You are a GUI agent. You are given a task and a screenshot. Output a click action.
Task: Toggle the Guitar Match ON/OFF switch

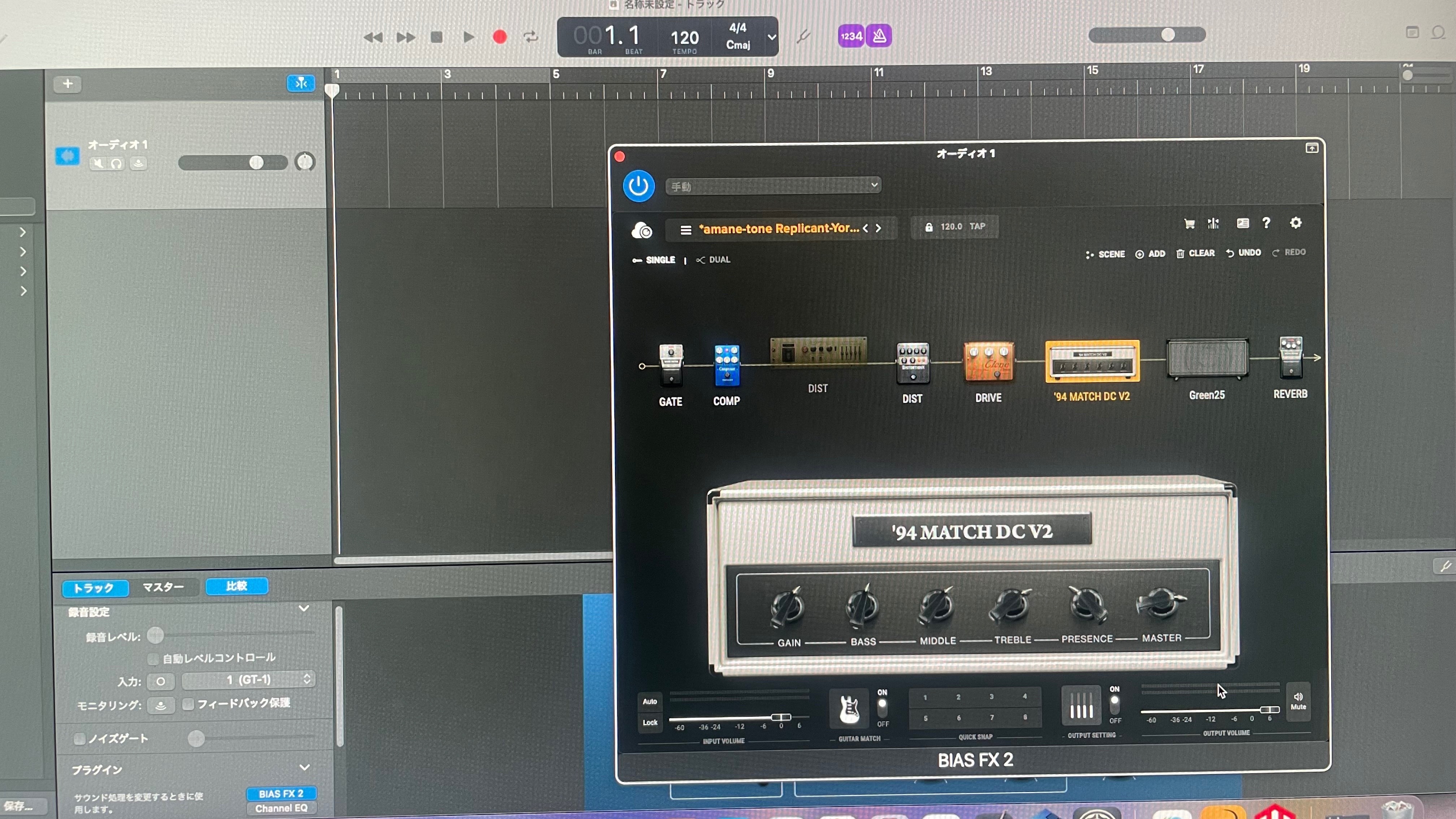point(882,707)
